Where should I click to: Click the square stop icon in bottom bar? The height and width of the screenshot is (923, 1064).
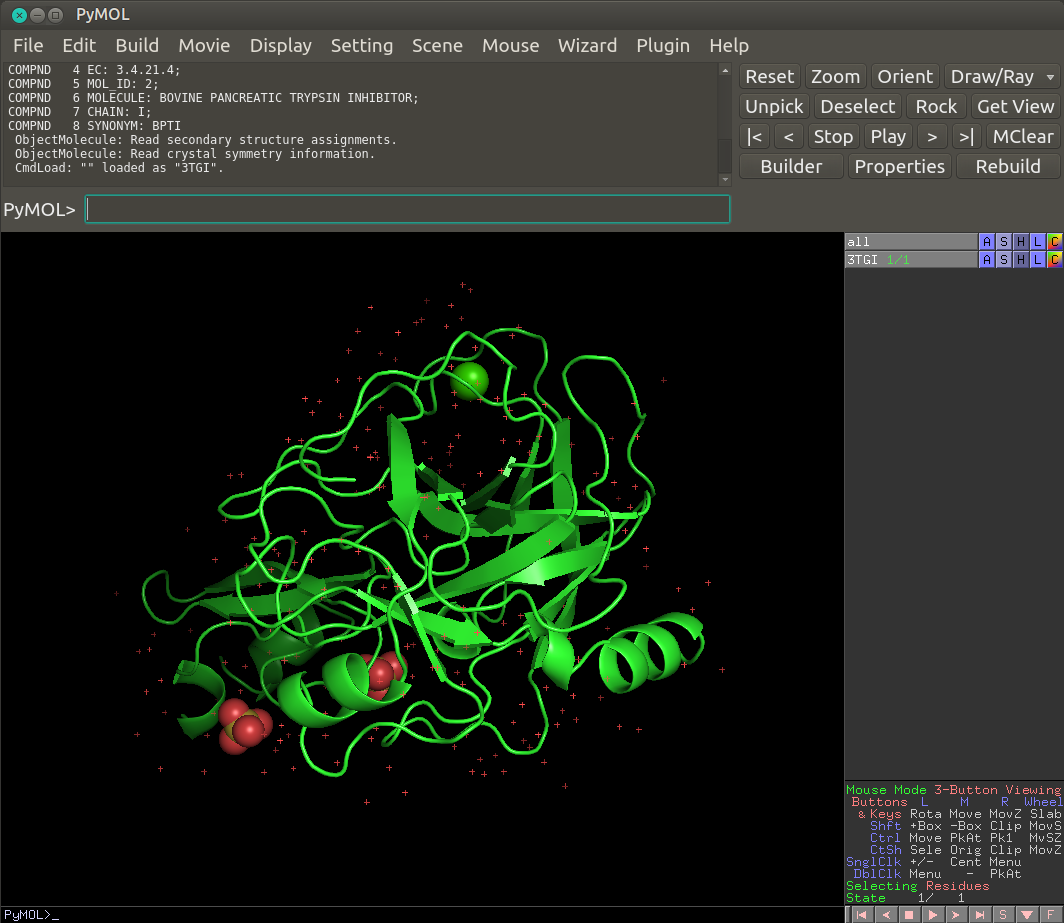coord(909,915)
